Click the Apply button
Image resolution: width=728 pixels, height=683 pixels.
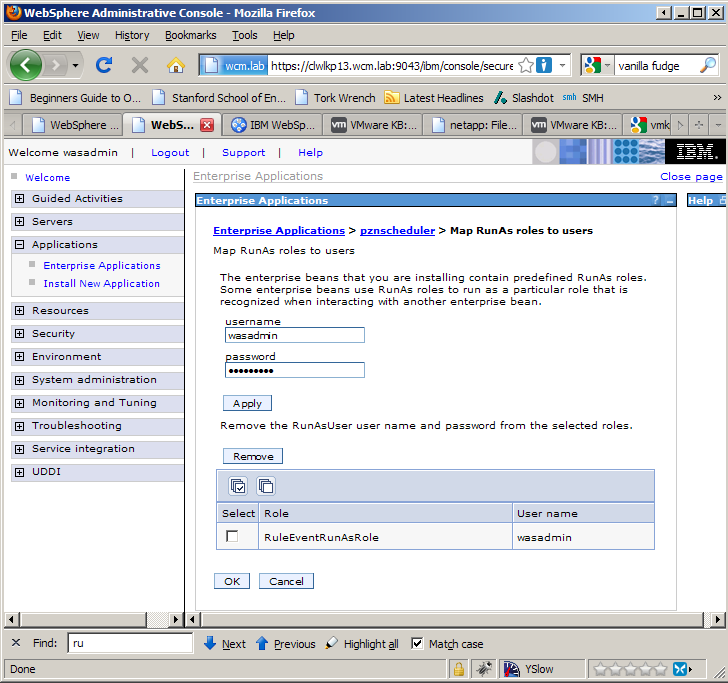[x=247, y=403]
